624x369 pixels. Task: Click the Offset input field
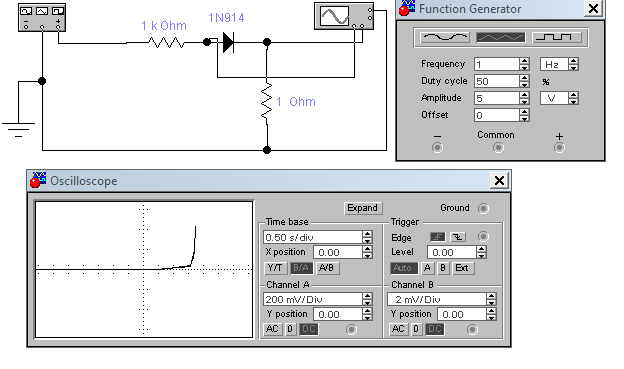(x=497, y=115)
